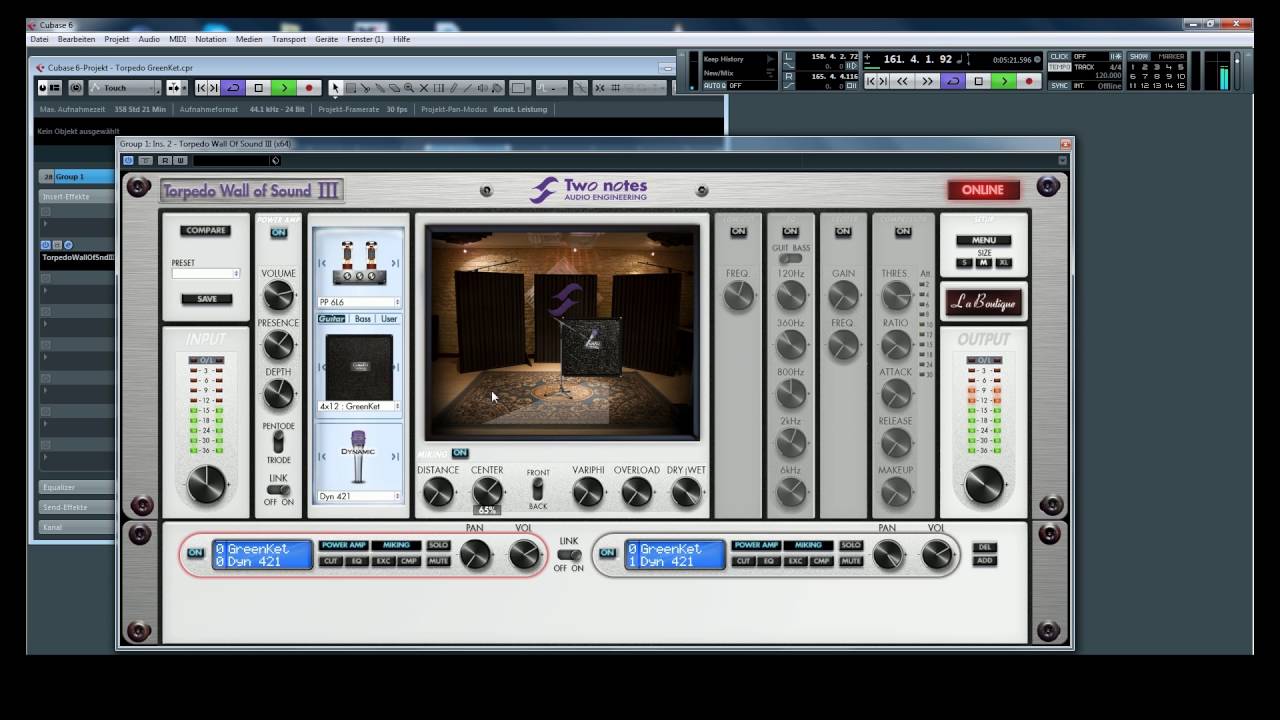The width and height of the screenshot is (1280, 720).
Task: Expand Insert-Effekte section in inspector
Action: (x=75, y=197)
